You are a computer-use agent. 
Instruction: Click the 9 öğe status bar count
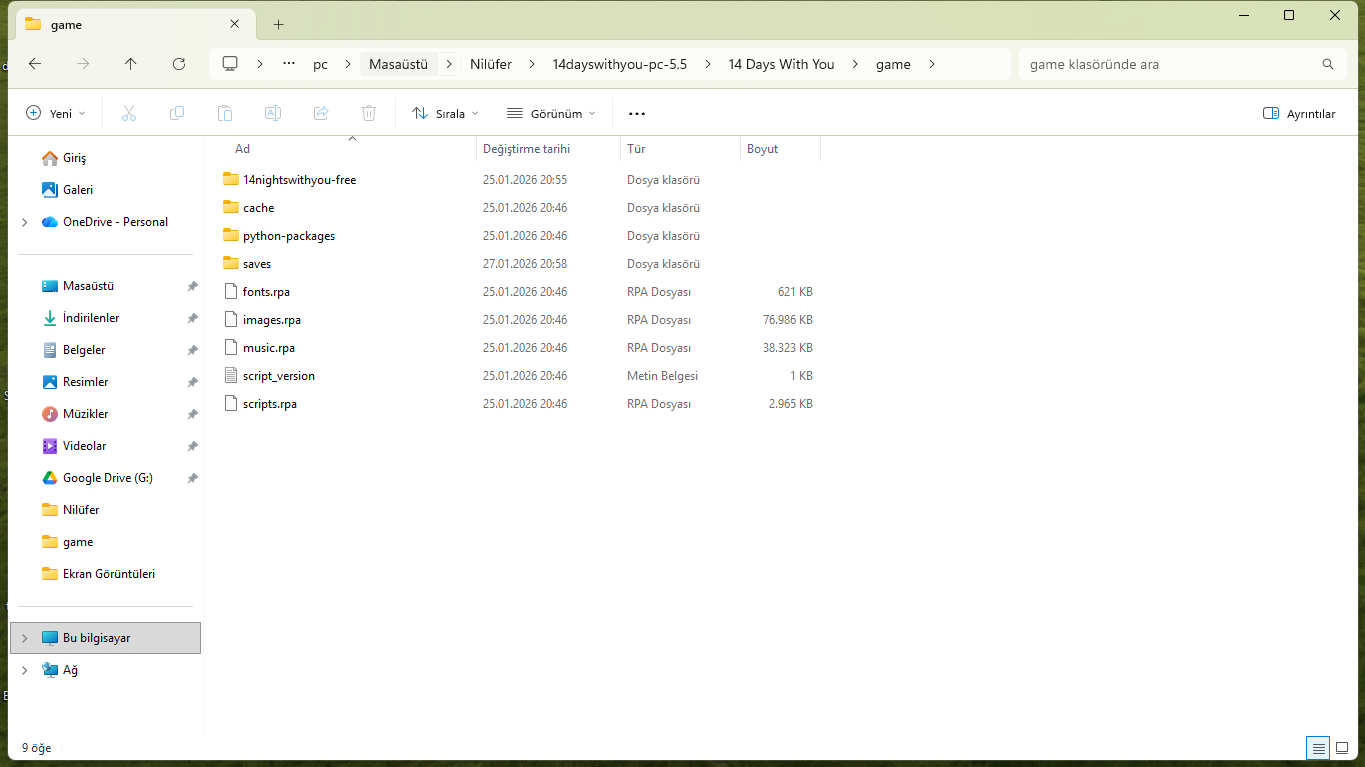click(x=36, y=748)
